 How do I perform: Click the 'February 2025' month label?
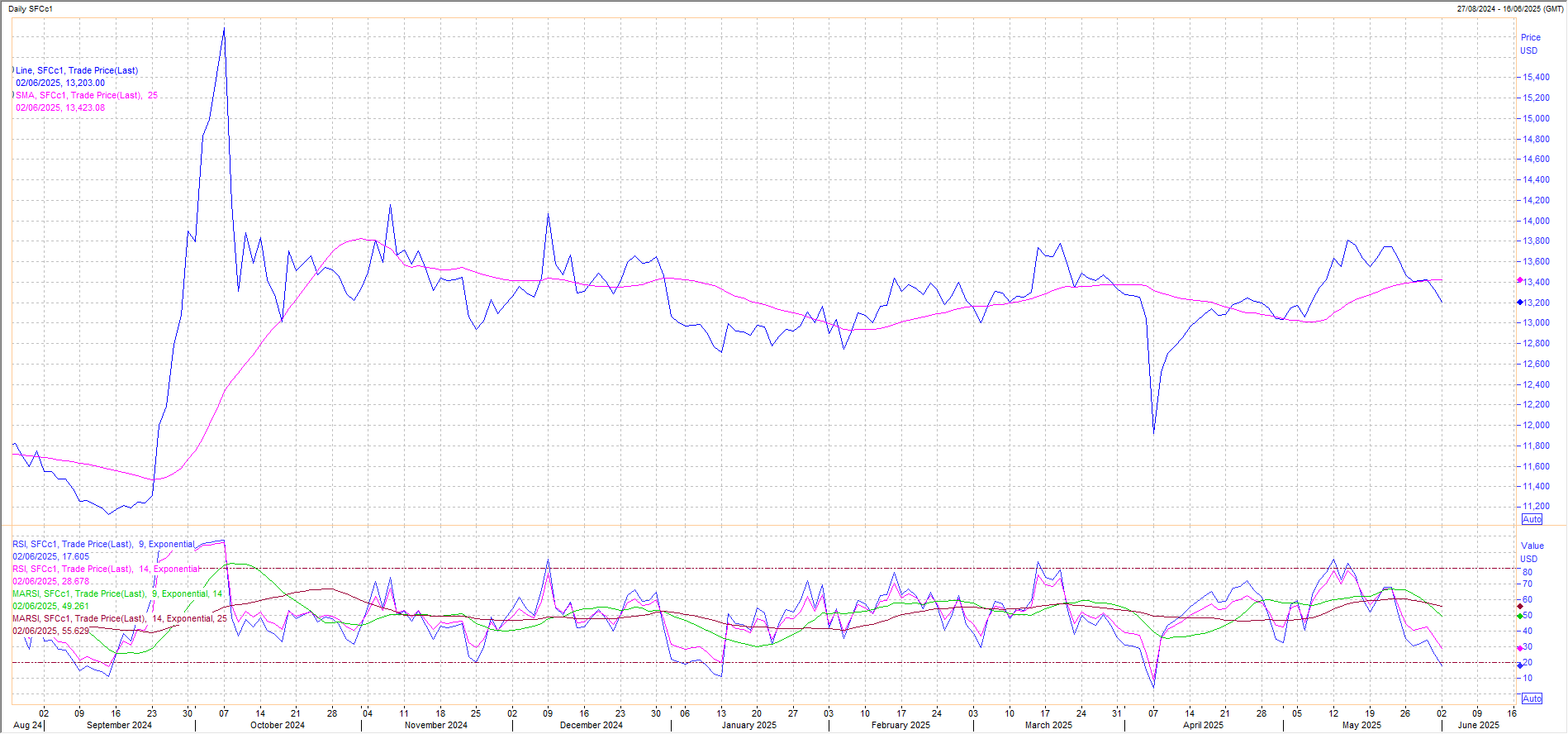point(900,726)
